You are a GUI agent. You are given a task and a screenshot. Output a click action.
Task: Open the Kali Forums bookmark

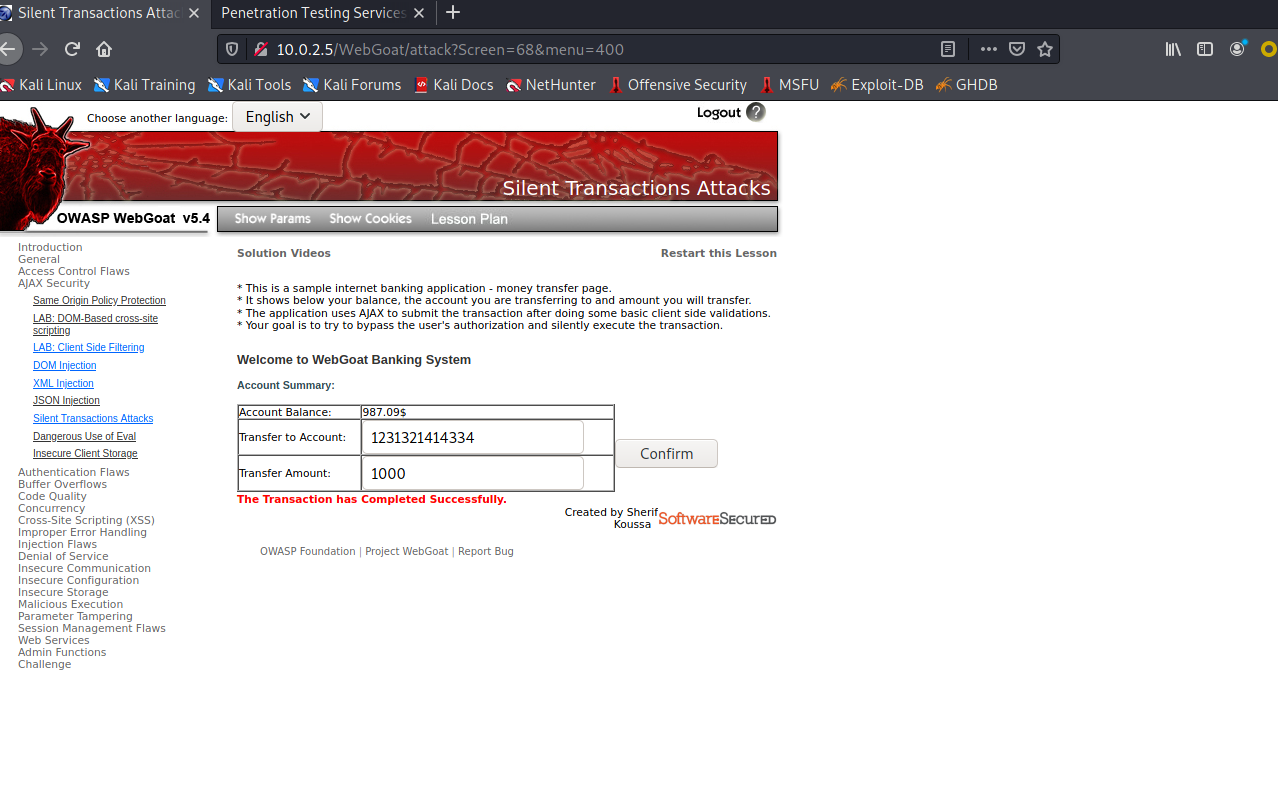pyautogui.click(x=352, y=85)
